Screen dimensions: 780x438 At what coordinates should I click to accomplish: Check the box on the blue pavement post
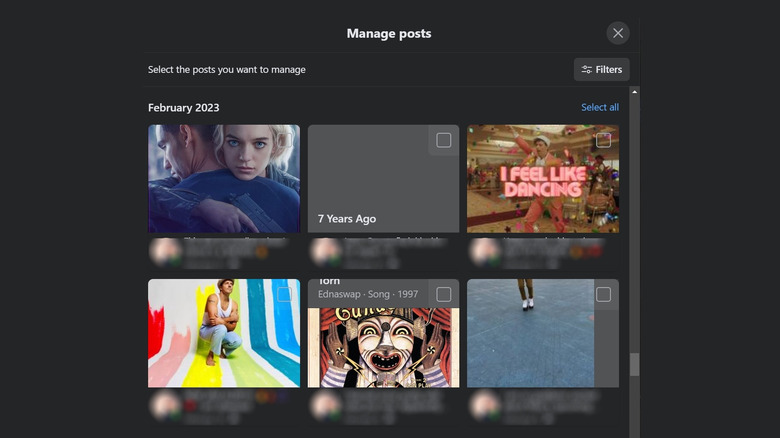click(604, 294)
